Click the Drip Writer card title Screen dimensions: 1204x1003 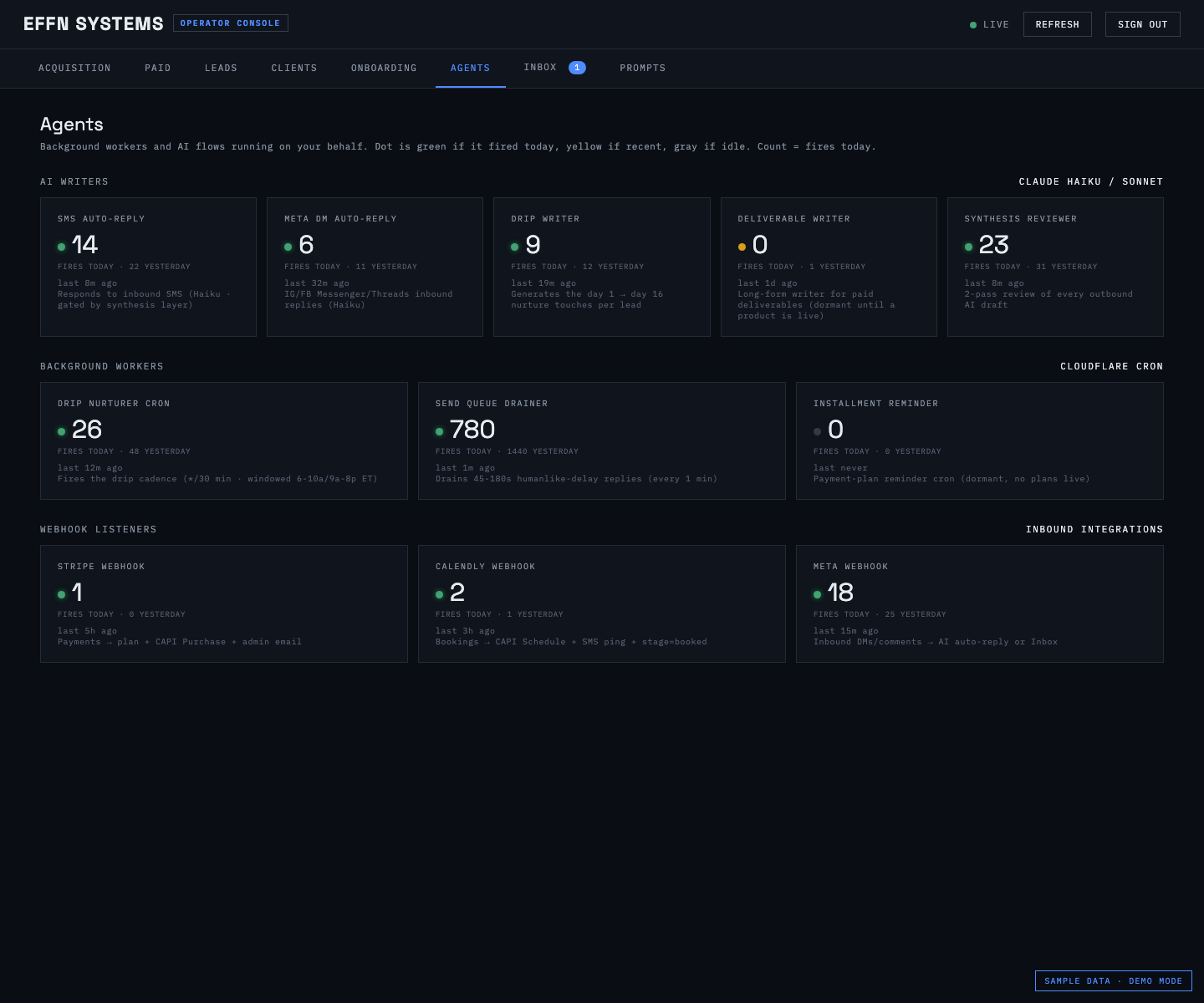(x=545, y=219)
